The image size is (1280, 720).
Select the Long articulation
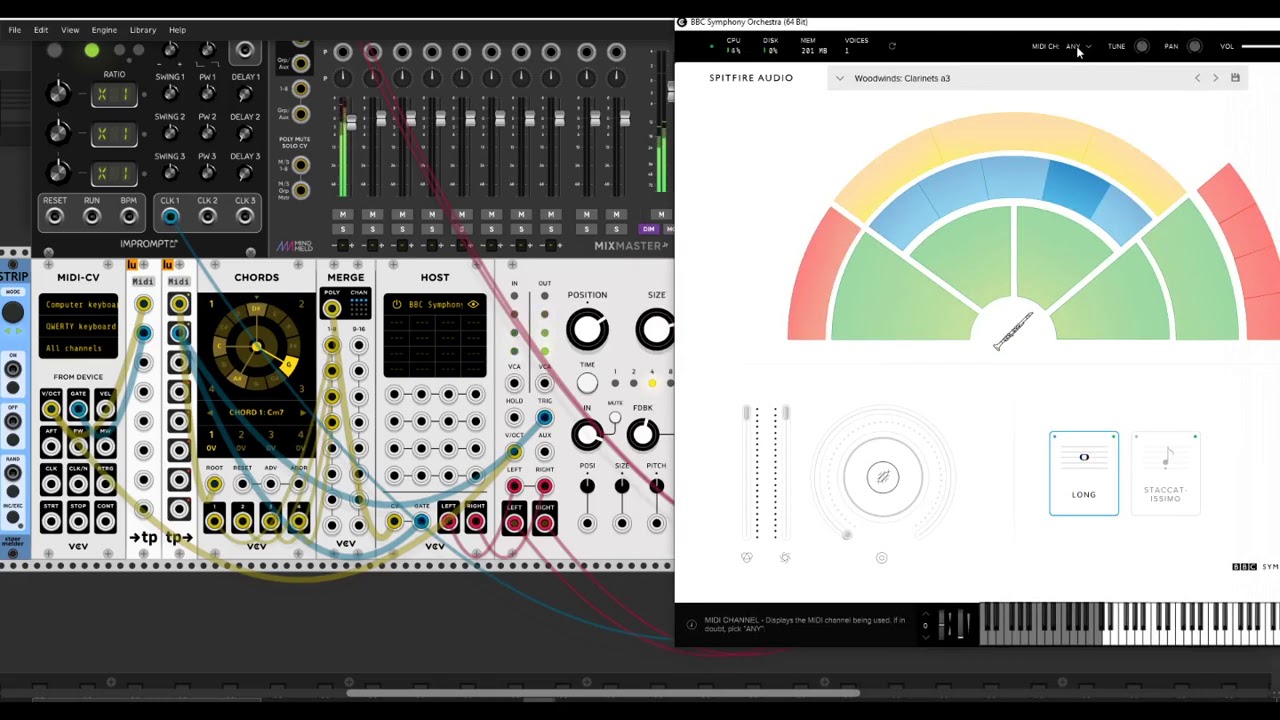click(1084, 473)
